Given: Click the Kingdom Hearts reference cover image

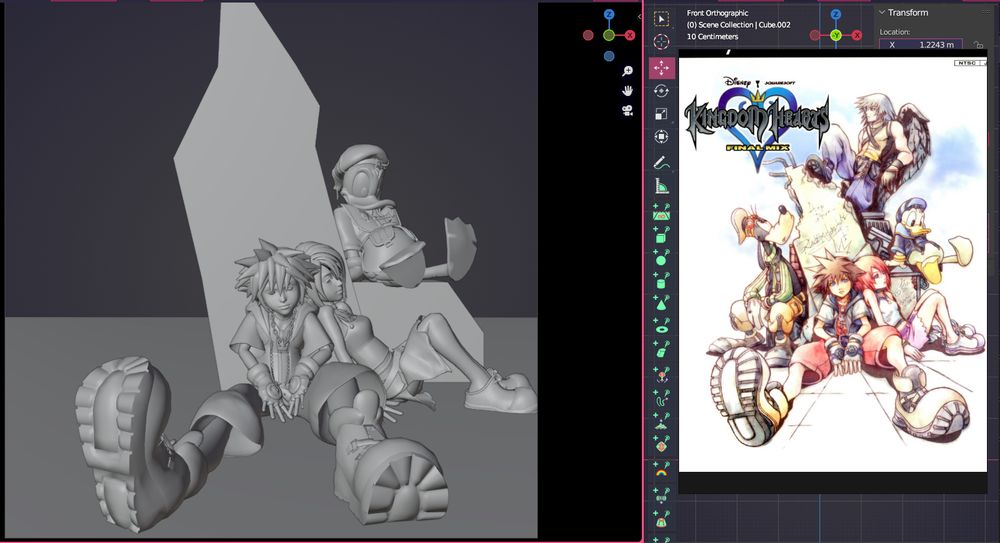Looking at the screenshot, I should tap(832, 265).
